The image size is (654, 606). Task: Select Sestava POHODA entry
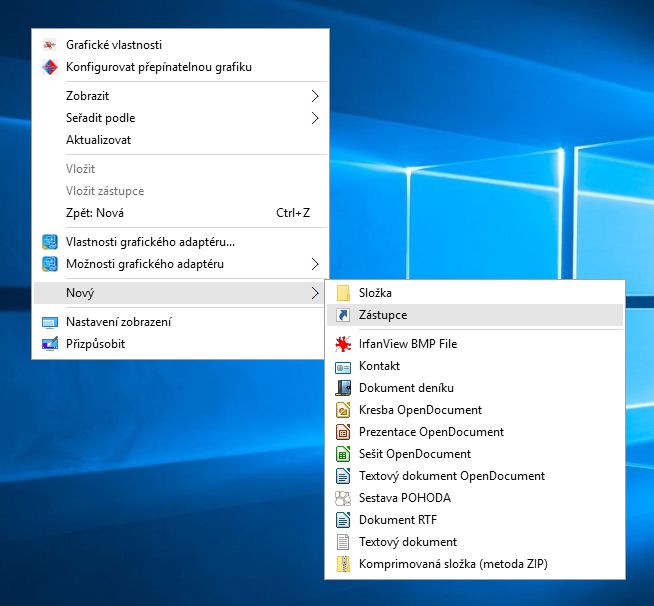coord(475,498)
